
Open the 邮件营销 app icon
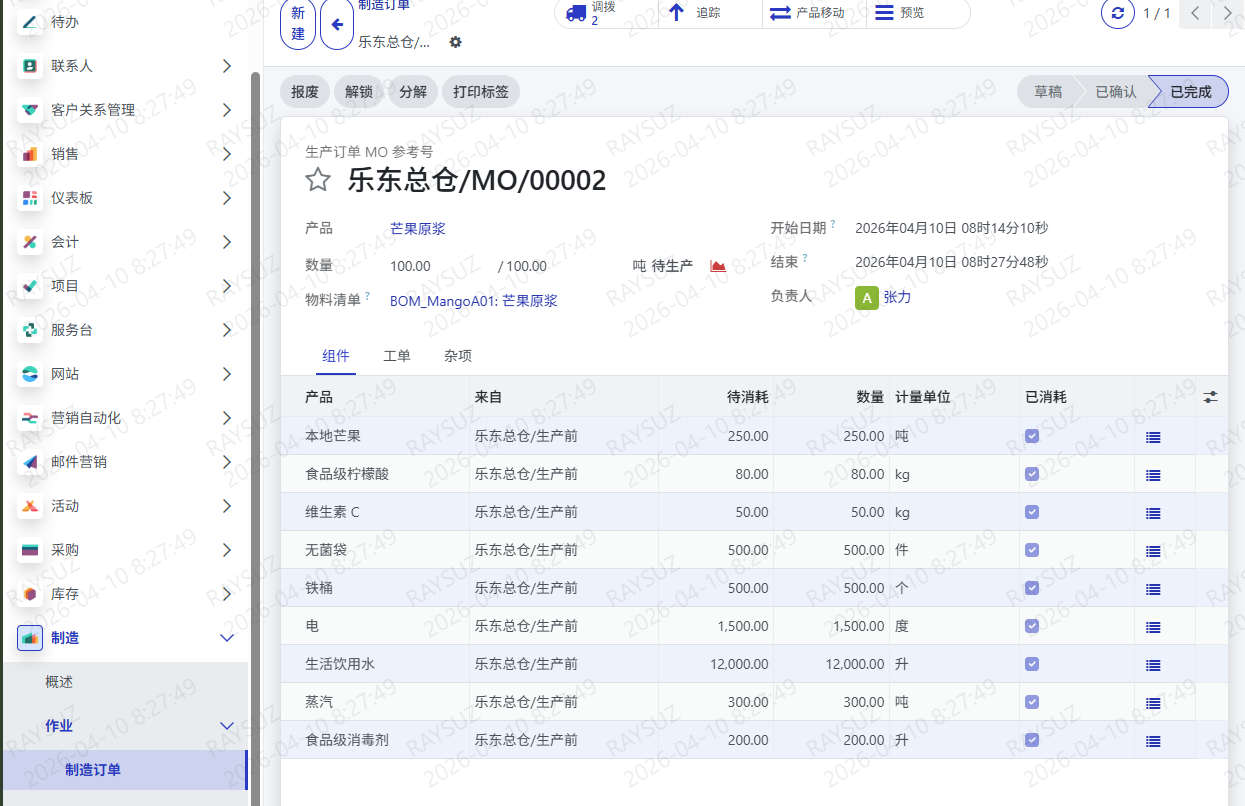click(30, 462)
